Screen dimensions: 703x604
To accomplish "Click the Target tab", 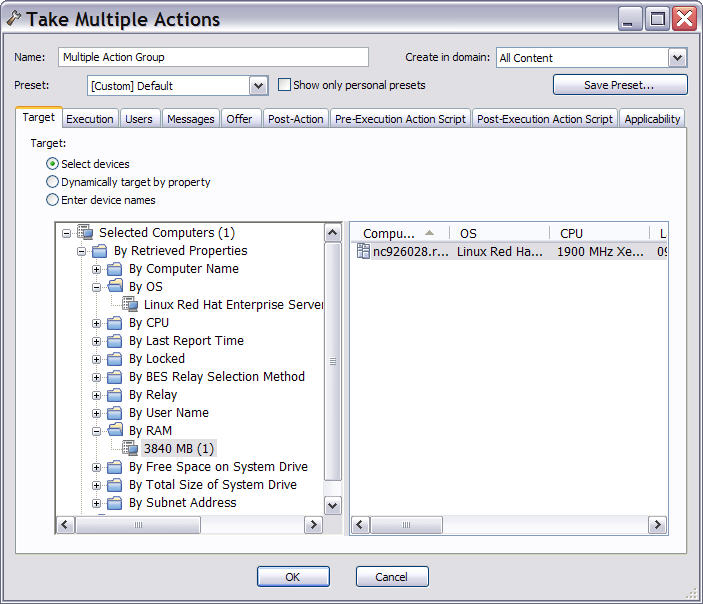I will coord(39,117).
